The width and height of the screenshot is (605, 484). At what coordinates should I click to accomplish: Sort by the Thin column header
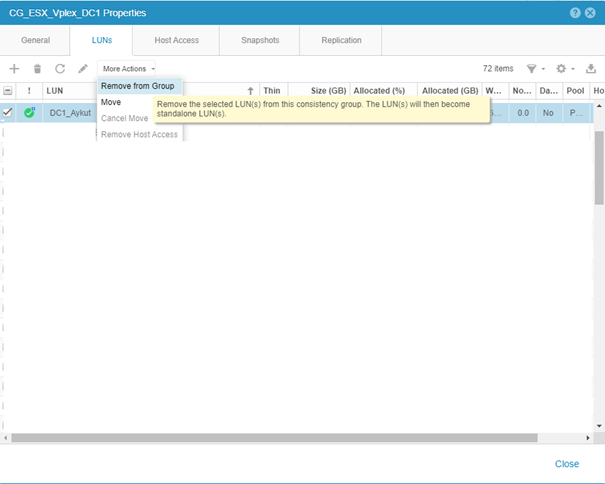point(272,91)
